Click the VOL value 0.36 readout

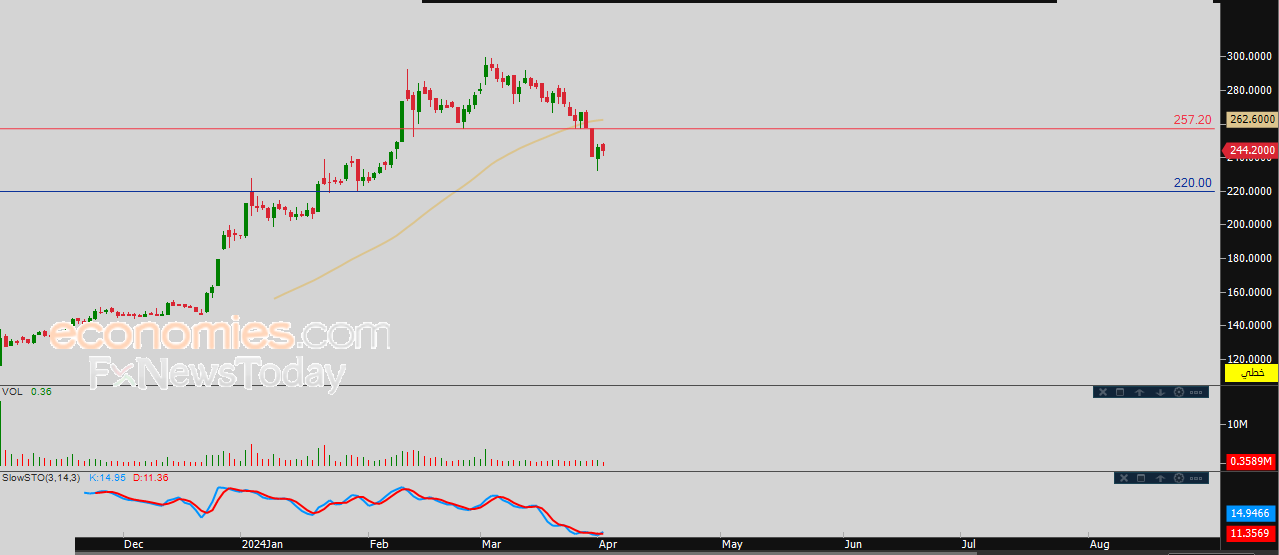click(41, 392)
